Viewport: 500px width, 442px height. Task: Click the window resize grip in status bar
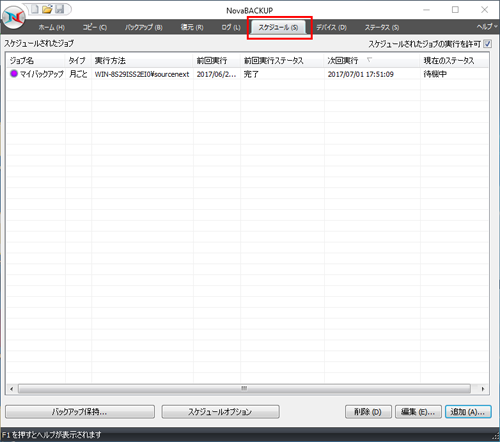[x=496, y=437]
